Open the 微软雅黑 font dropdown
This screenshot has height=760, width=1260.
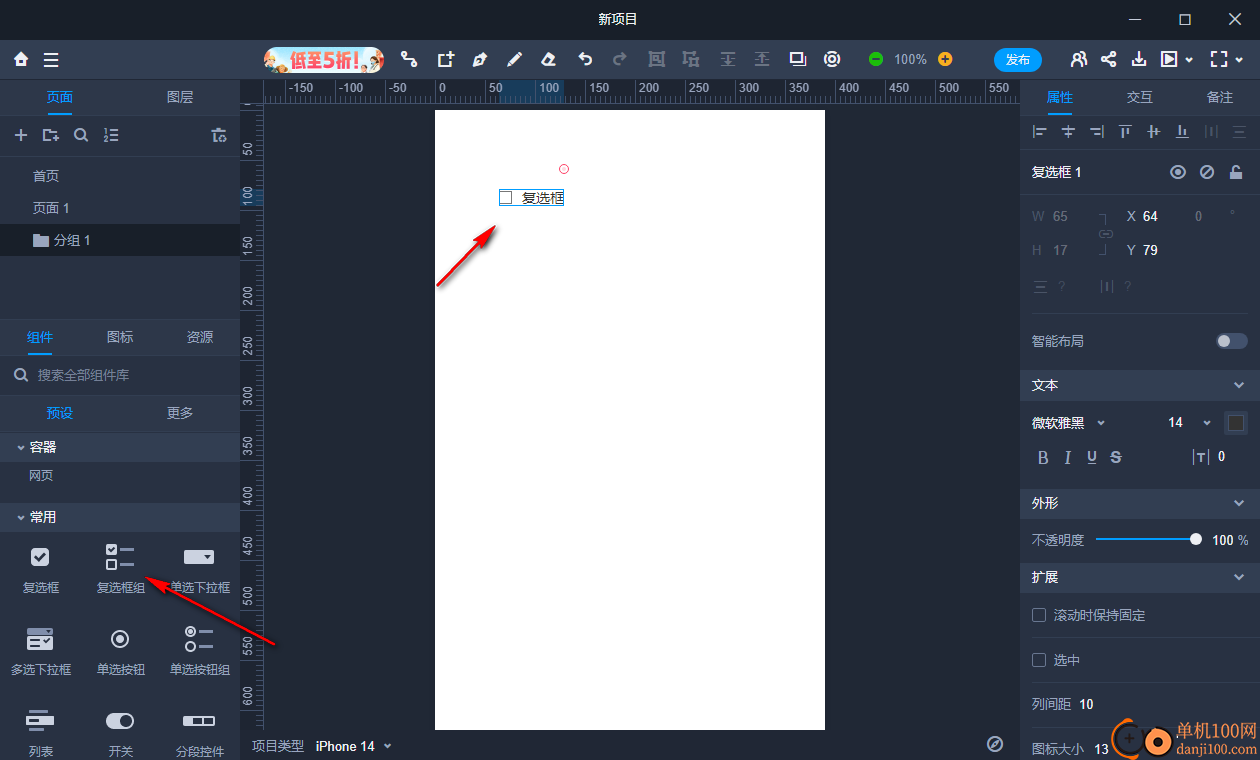pos(1068,423)
